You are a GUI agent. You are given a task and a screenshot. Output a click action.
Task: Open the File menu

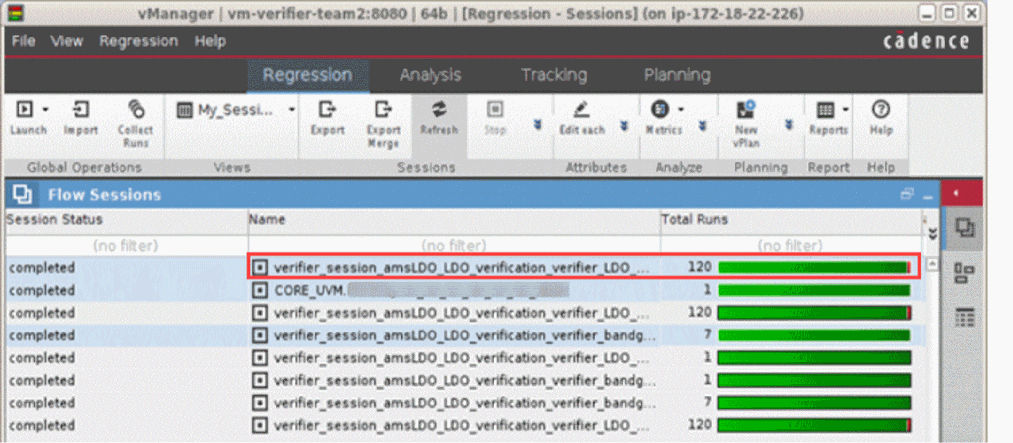click(23, 41)
